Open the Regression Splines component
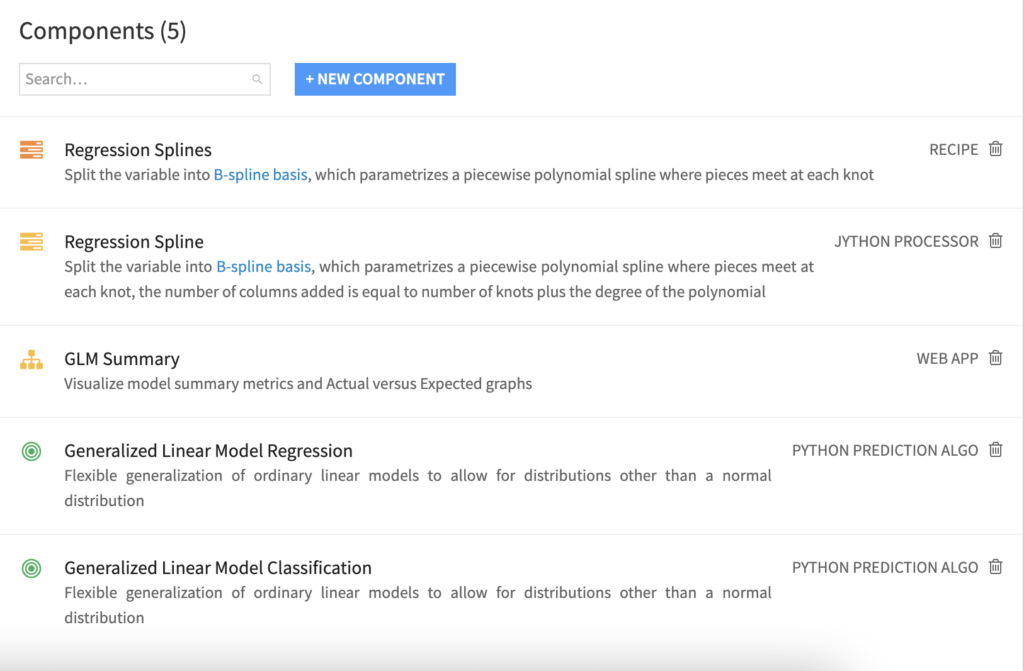1024x671 pixels. (x=138, y=150)
